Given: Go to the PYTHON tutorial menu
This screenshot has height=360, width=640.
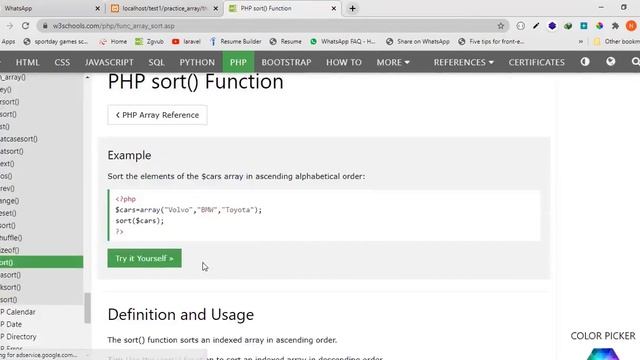Looking at the screenshot, I should pyautogui.click(x=197, y=62).
